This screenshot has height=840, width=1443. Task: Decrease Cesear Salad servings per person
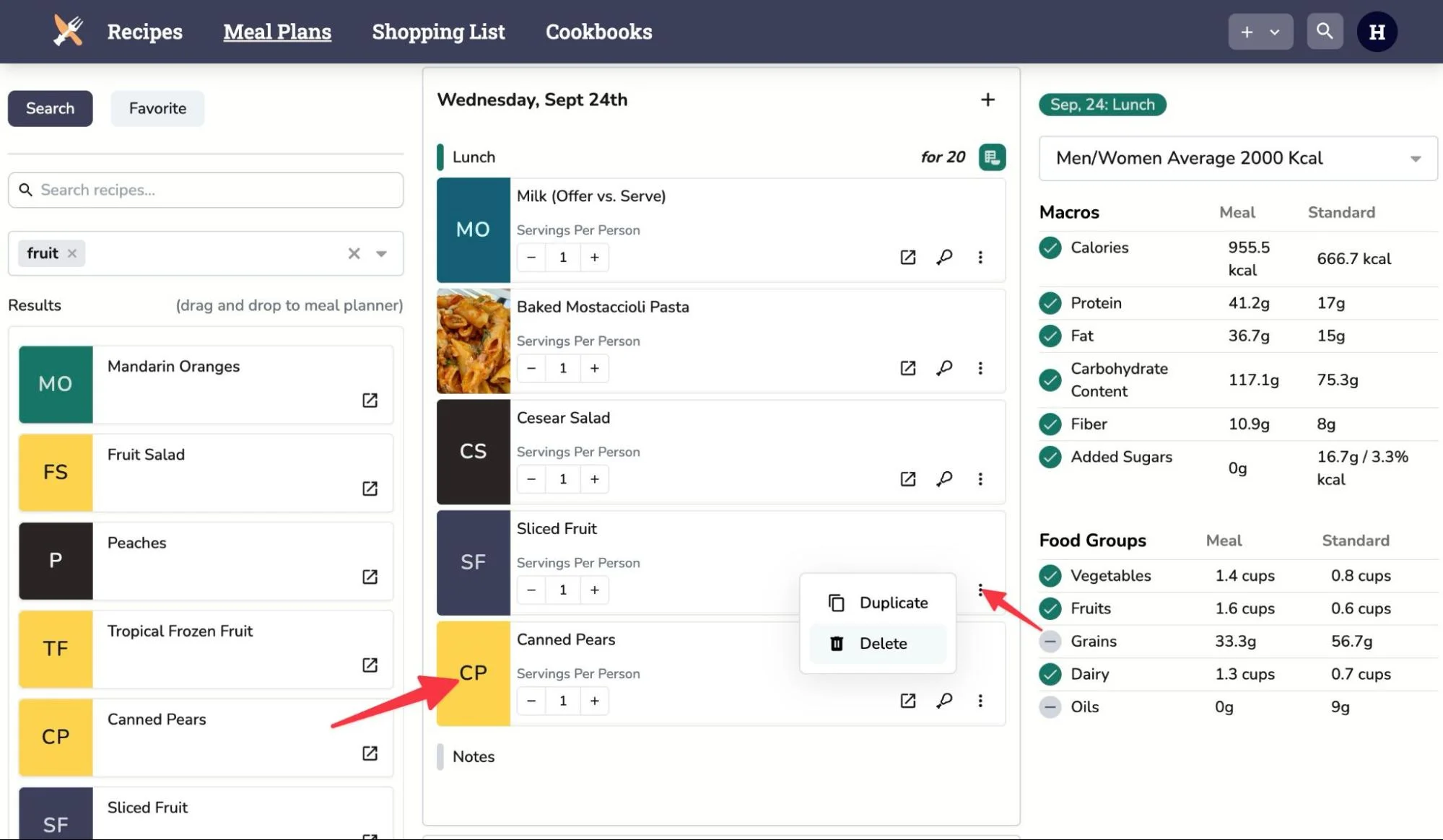click(531, 479)
